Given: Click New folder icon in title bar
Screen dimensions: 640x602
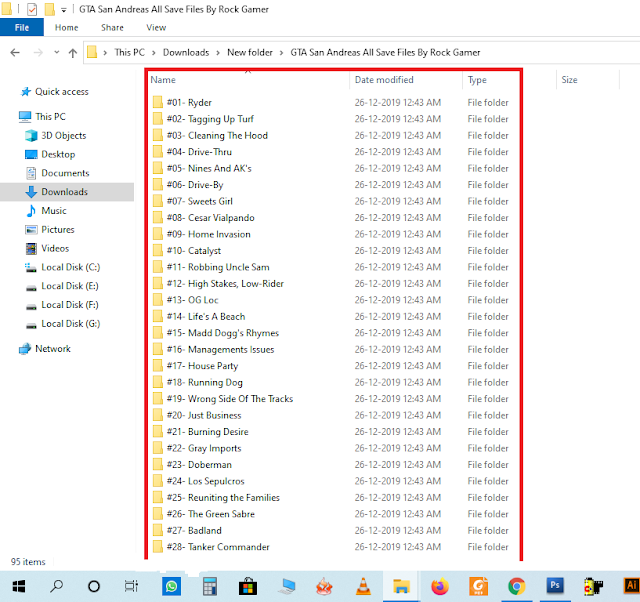Looking at the screenshot, I should (49, 9).
